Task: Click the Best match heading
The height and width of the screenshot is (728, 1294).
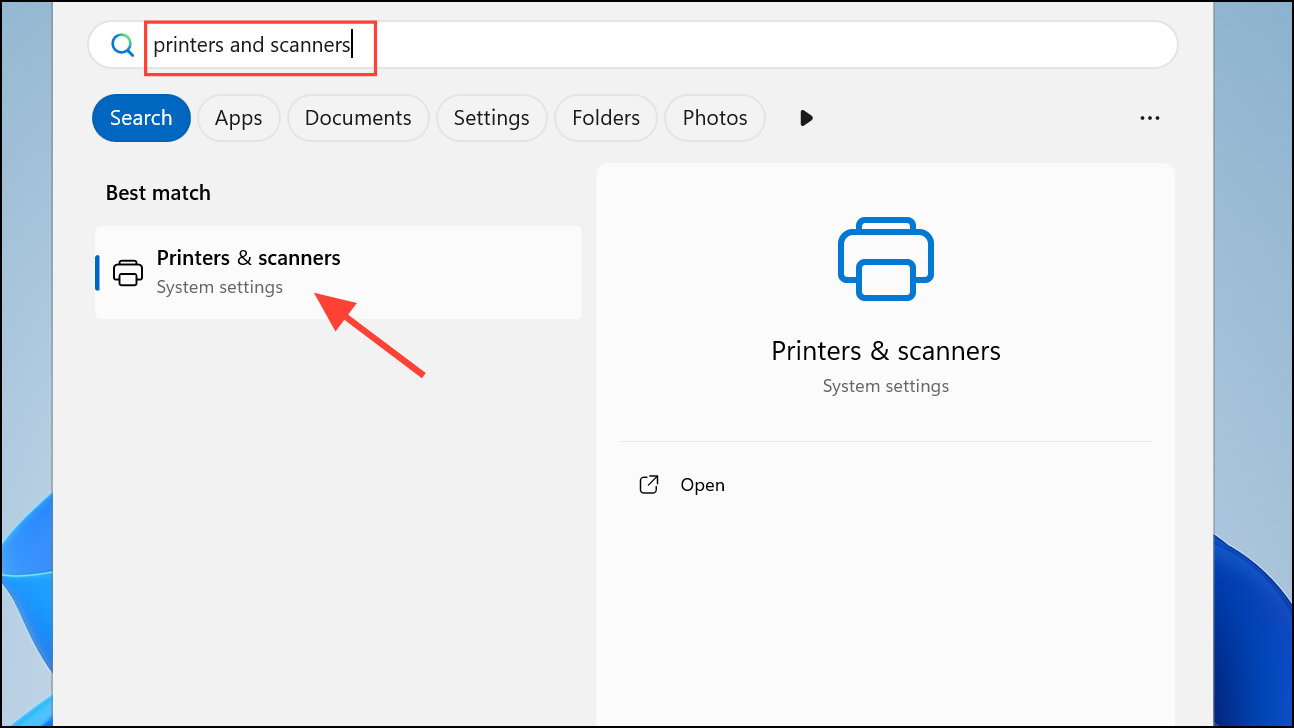Action: click(158, 193)
